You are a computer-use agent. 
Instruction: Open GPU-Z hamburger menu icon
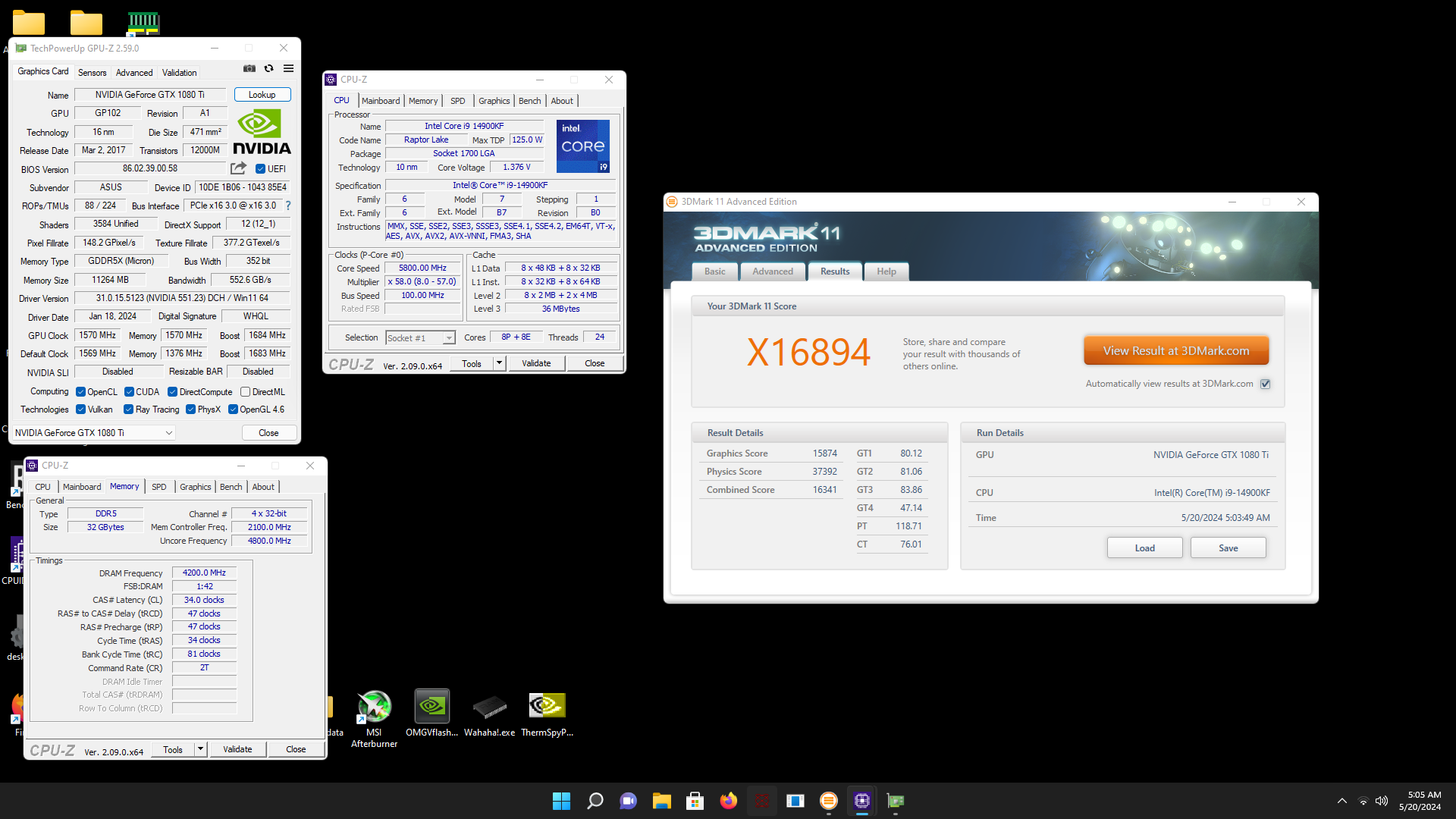click(x=288, y=68)
